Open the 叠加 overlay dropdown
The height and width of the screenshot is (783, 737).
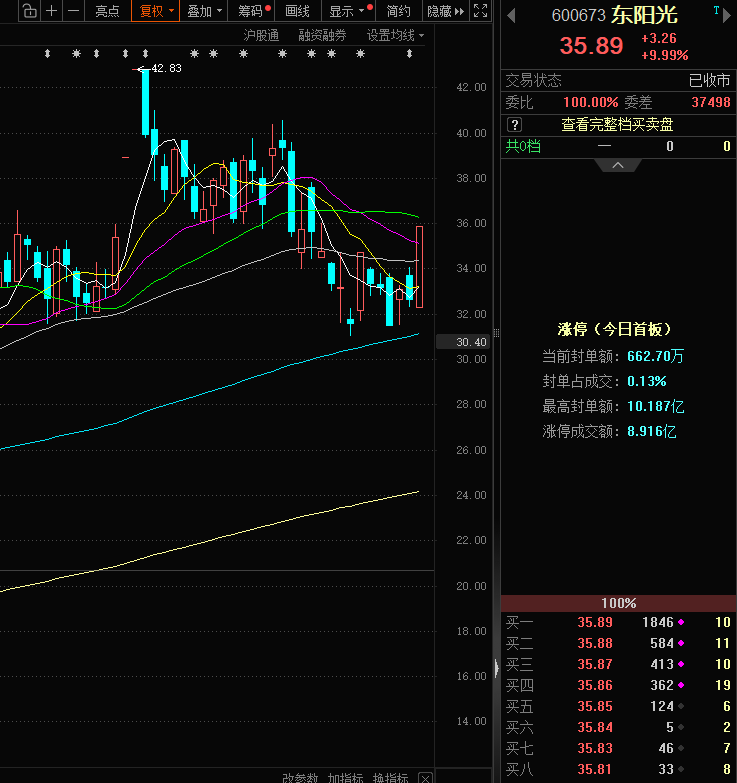(x=204, y=11)
